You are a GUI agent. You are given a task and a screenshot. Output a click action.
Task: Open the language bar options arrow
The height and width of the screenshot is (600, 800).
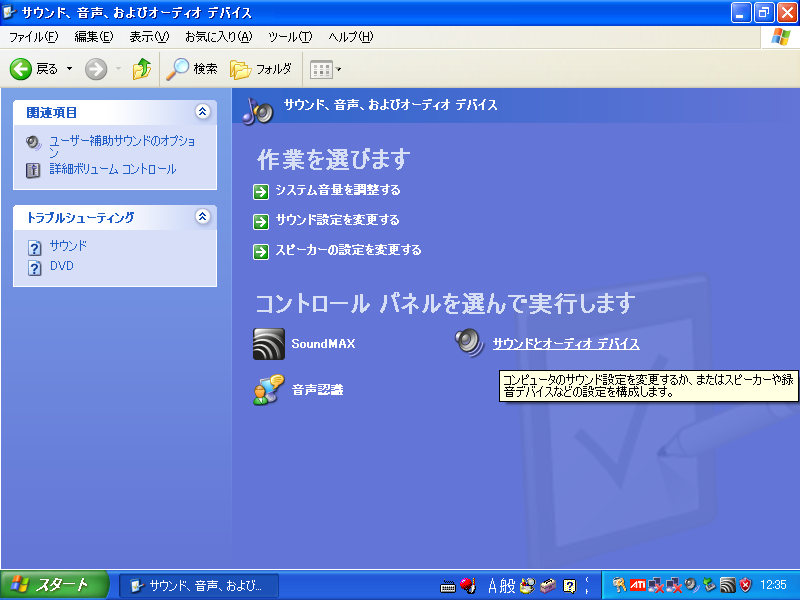587,591
